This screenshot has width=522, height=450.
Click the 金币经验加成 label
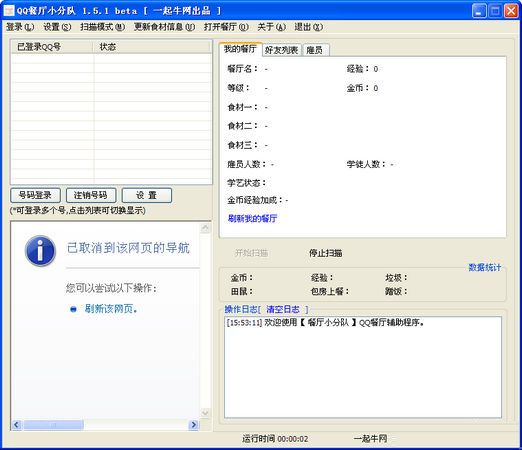[x=255, y=200]
